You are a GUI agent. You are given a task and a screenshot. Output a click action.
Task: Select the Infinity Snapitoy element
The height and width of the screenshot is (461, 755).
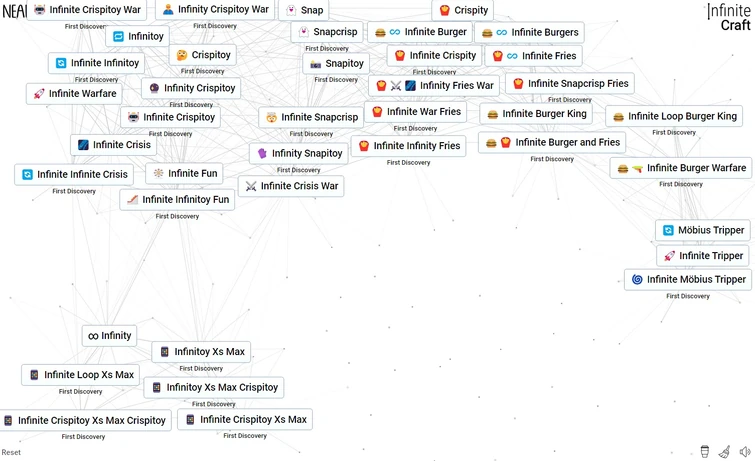[299, 154]
